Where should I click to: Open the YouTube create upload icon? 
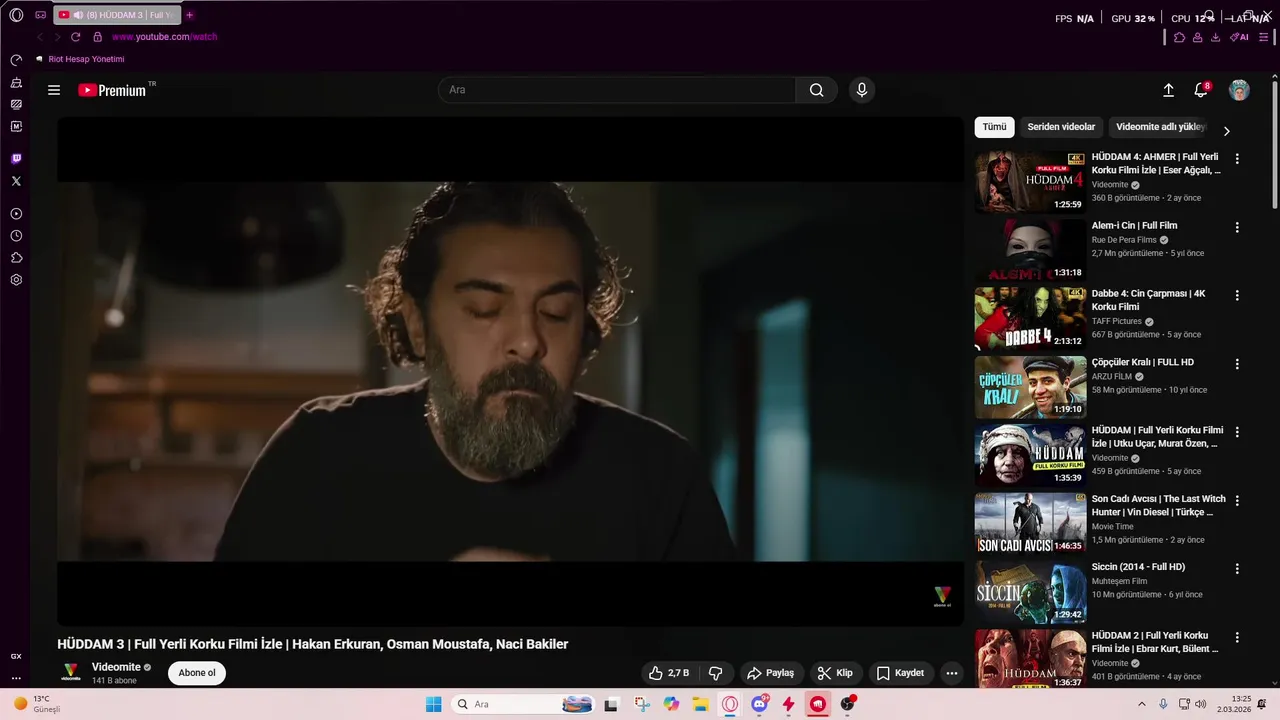point(1168,90)
